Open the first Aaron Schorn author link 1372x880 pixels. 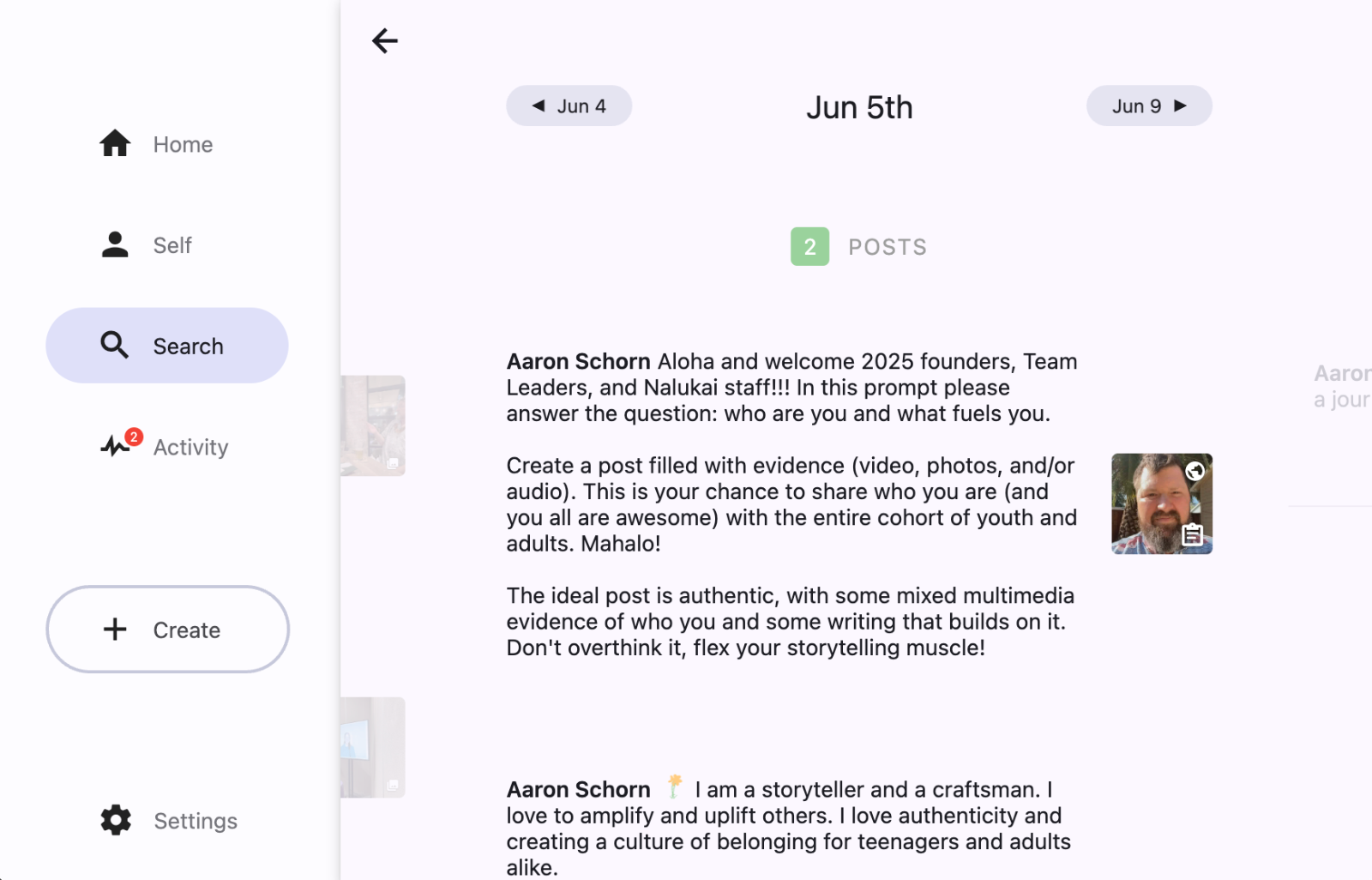tap(578, 361)
